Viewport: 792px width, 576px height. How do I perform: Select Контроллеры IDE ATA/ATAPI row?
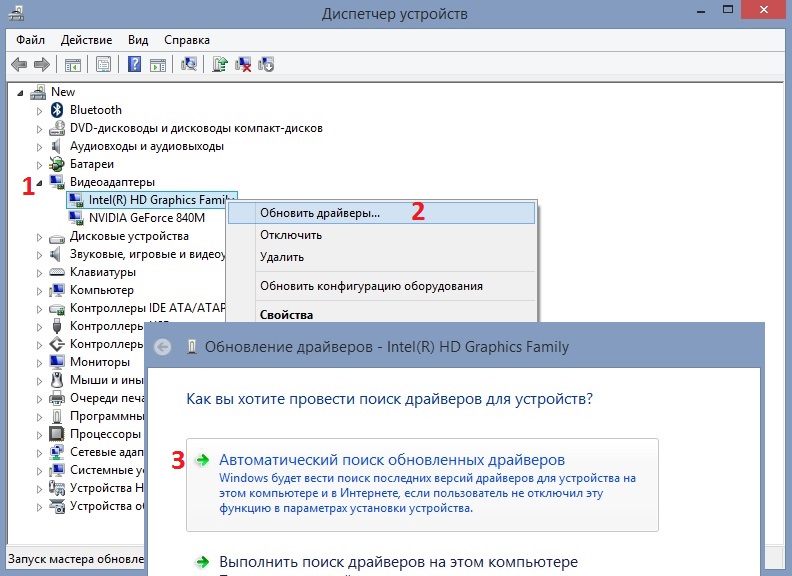[147, 308]
